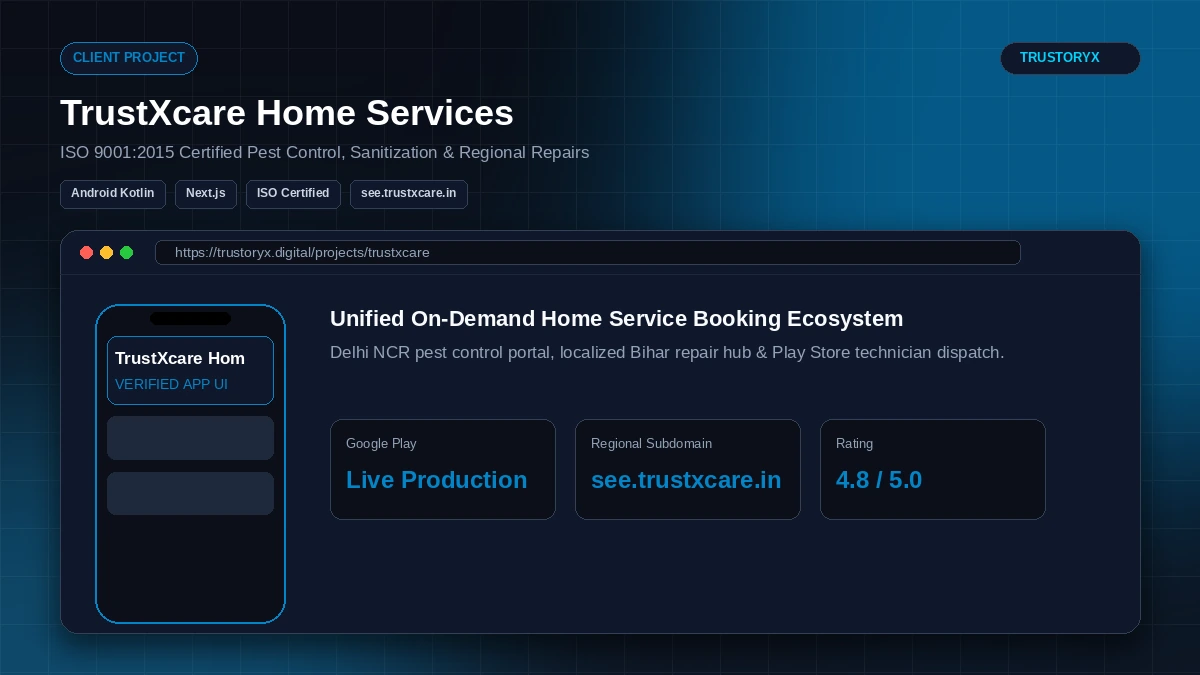Viewport: 1200px width, 675px height.
Task: Click the CLIENT PROJECT badge
Action: 129,58
